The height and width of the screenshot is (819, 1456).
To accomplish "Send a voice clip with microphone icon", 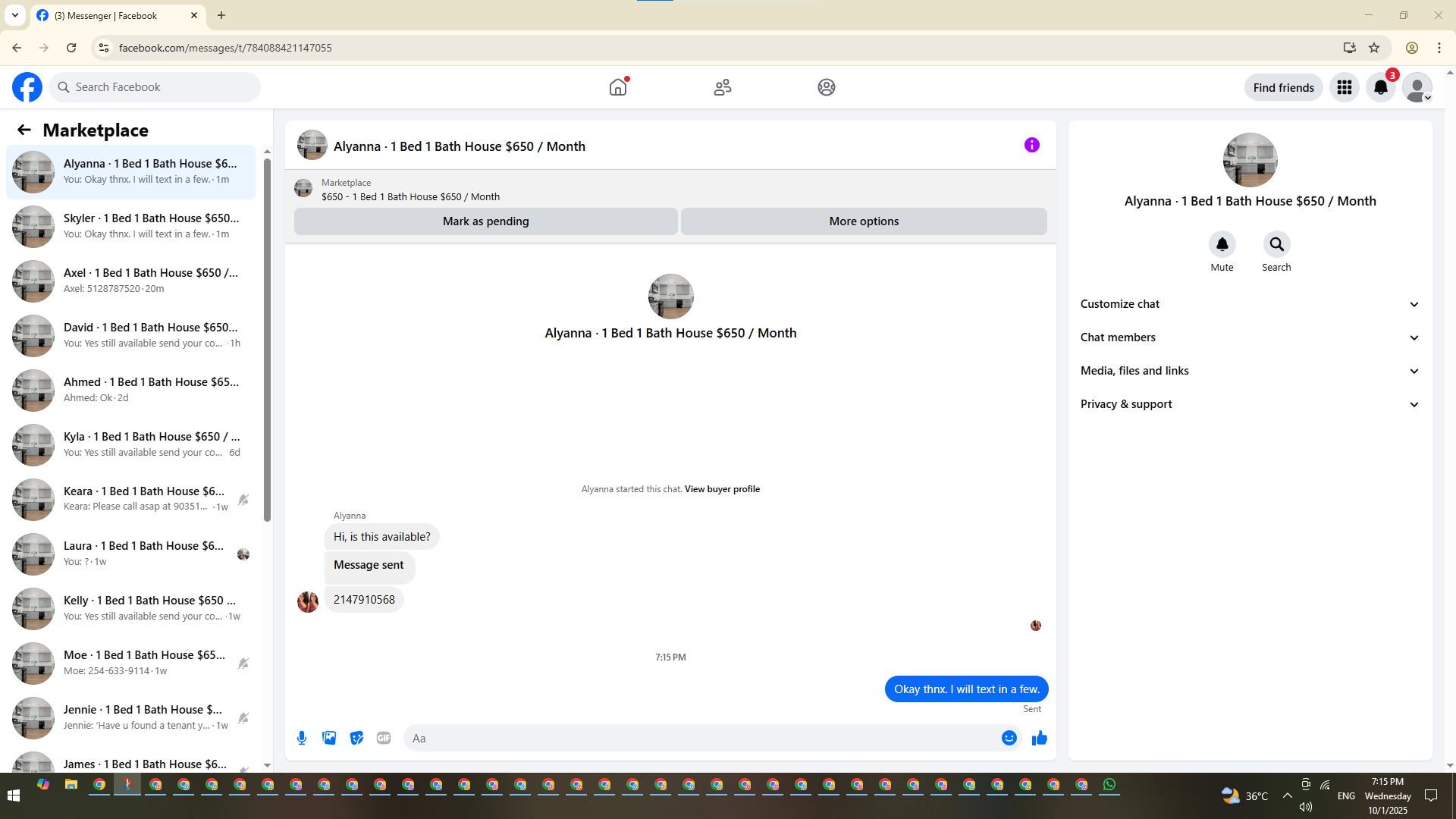I will (302, 738).
